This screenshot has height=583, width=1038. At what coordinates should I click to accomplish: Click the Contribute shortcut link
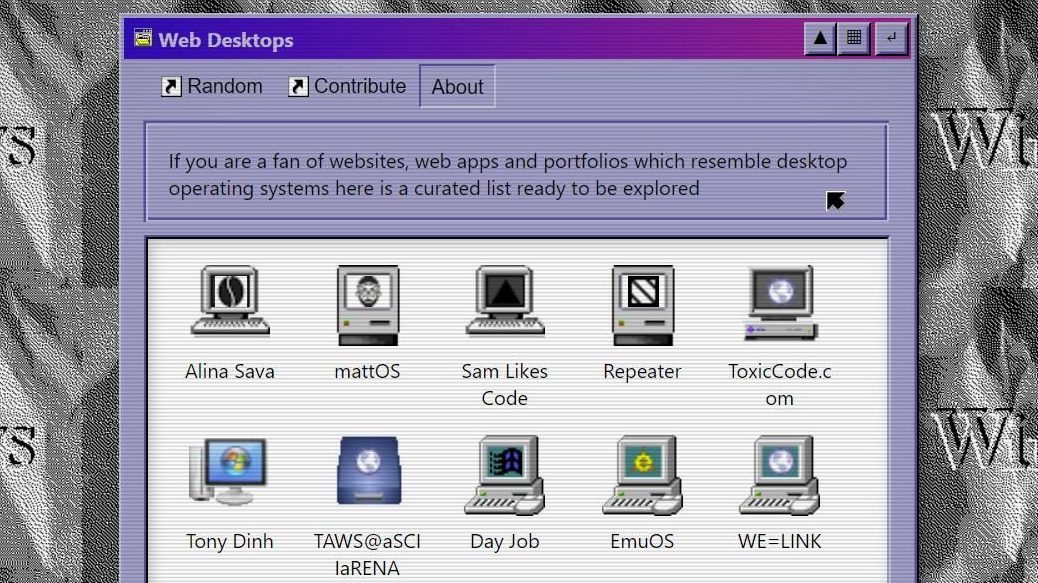(x=359, y=87)
